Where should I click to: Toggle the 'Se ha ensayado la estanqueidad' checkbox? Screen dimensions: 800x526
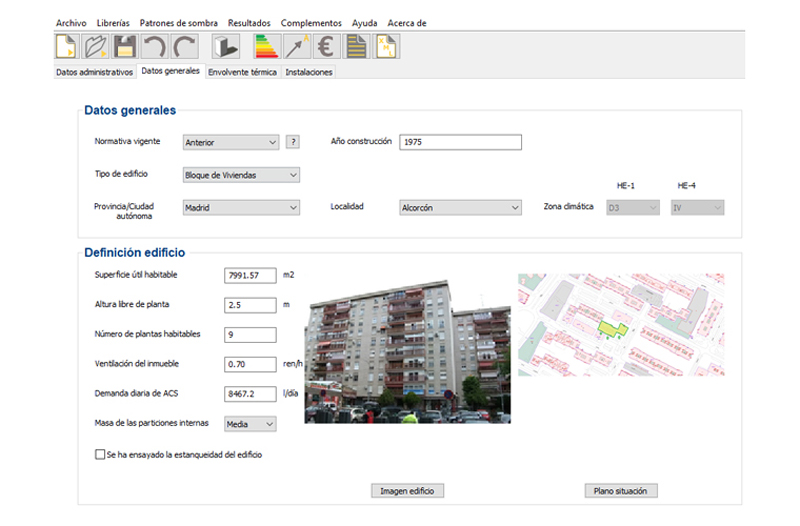(x=100, y=454)
